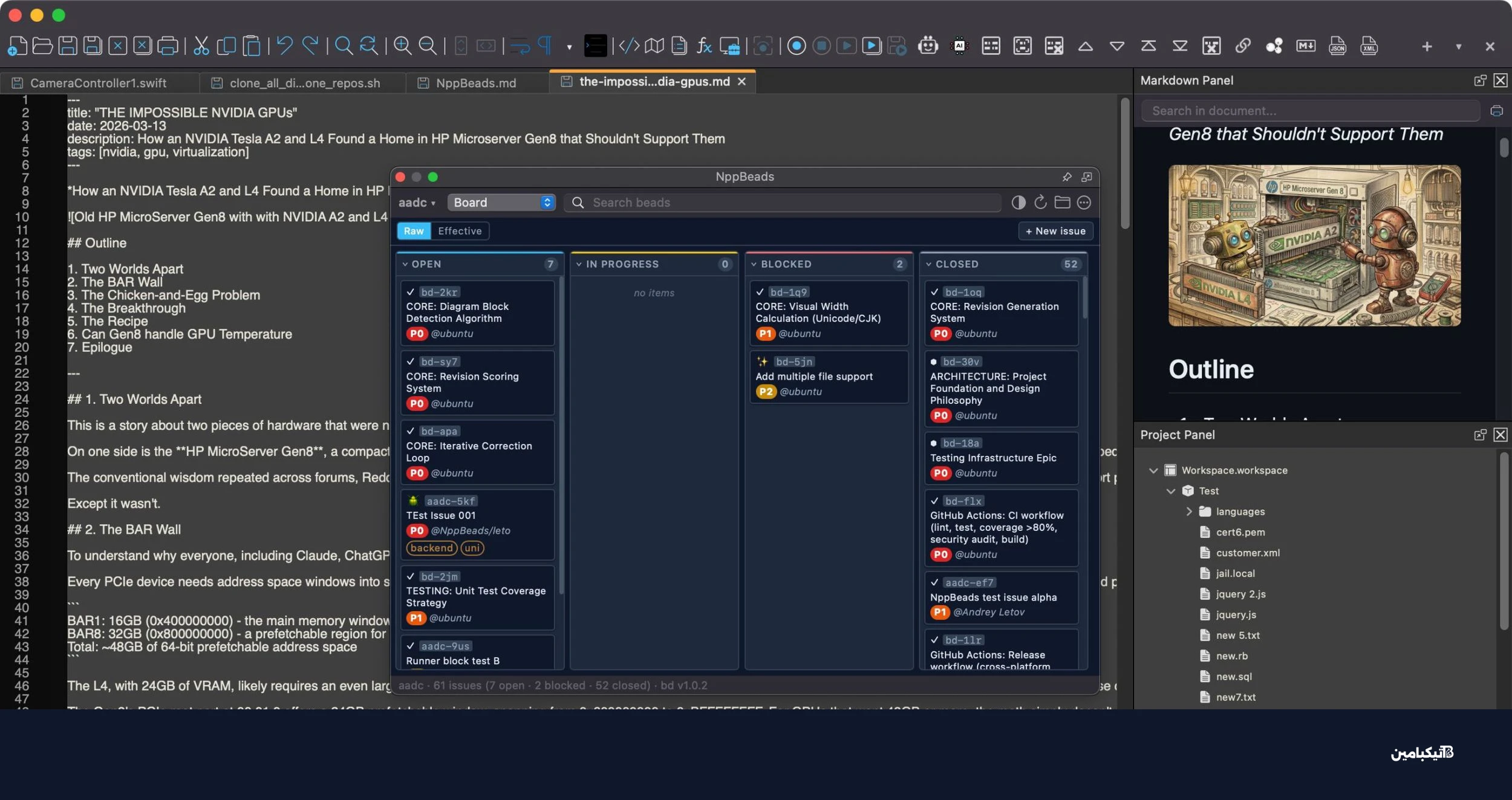Select jquery.js in Project Panel
The height and width of the screenshot is (800, 1512).
(1236, 614)
